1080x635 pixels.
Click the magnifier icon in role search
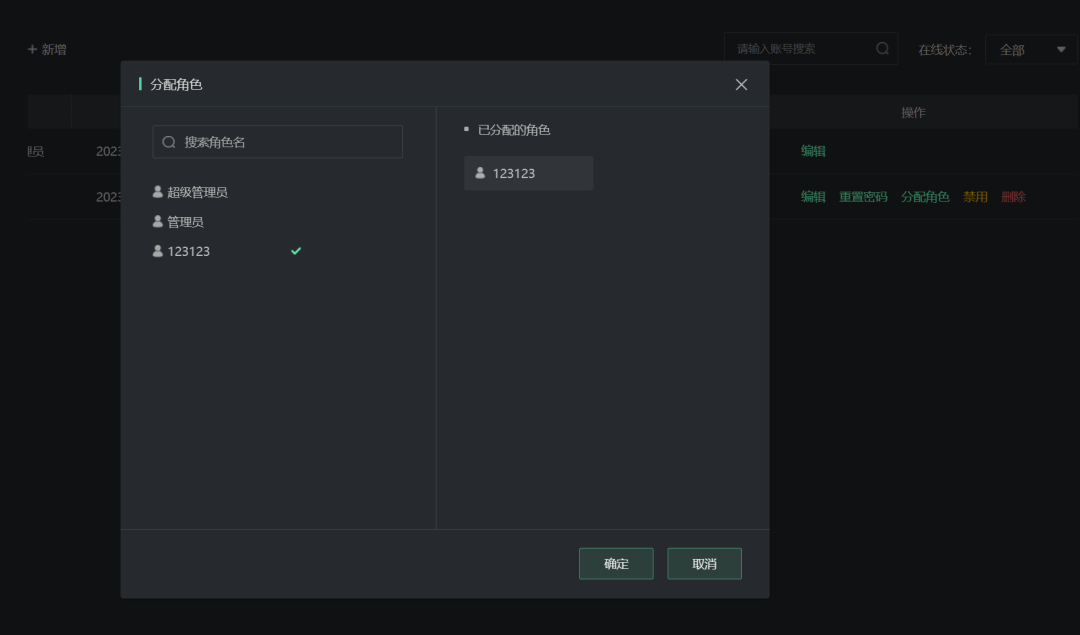coord(169,142)
